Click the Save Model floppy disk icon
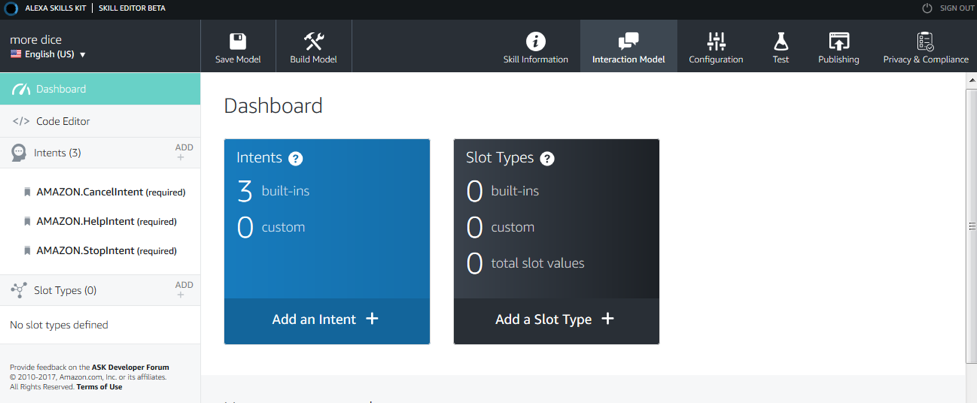Screen dimensions: 977x403 [x=237, y=42]
